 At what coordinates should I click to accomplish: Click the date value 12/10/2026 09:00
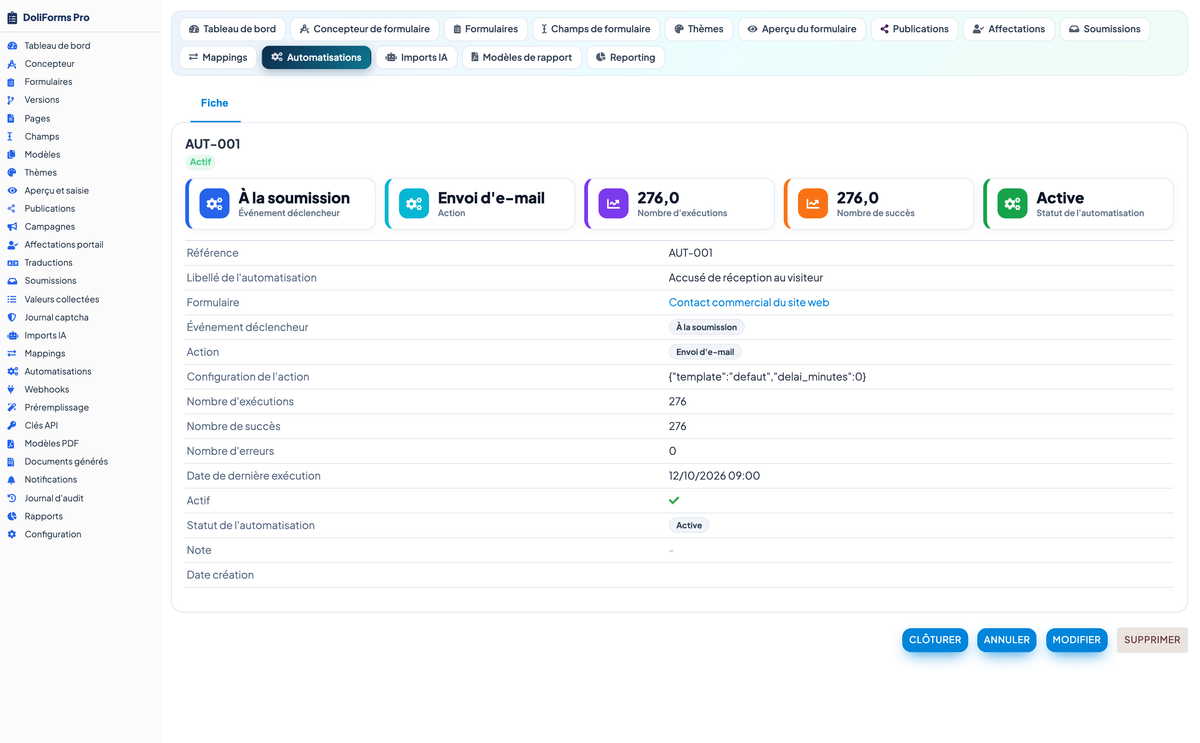coord(714,476)
